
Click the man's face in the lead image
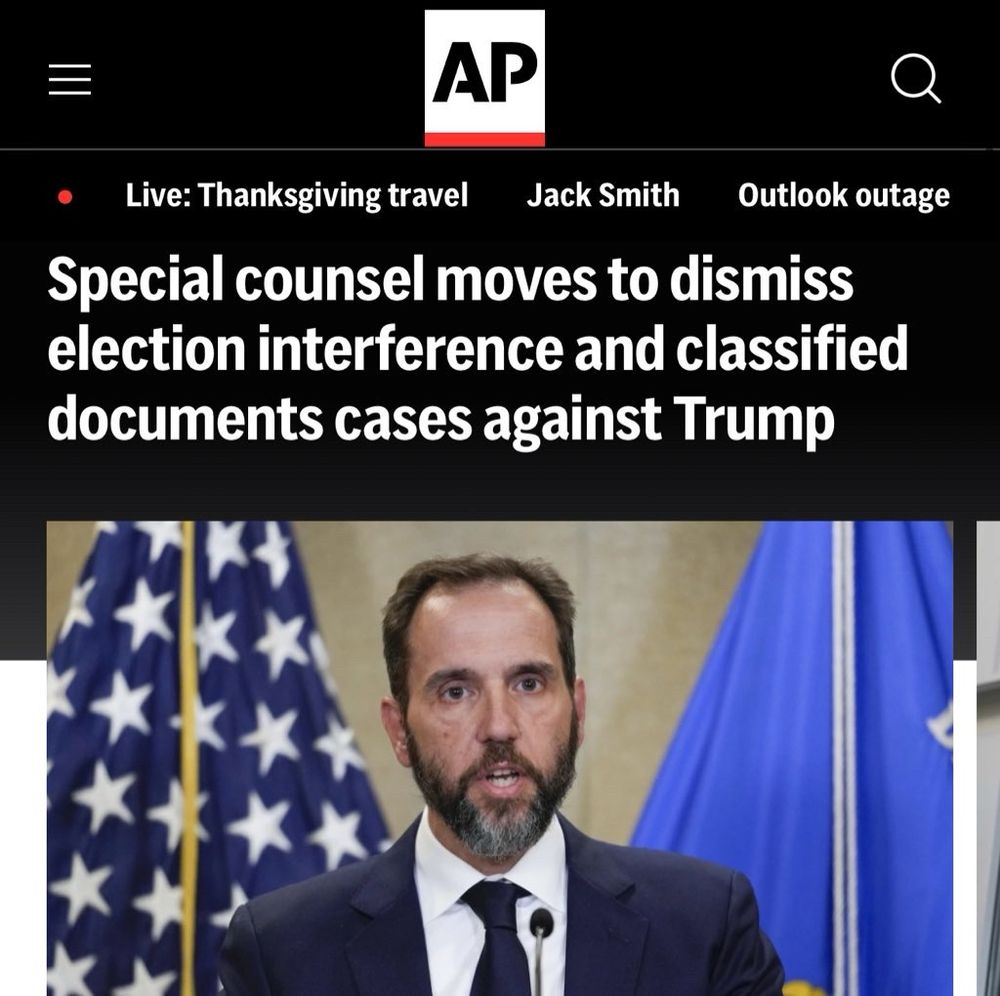pos(490,701)
